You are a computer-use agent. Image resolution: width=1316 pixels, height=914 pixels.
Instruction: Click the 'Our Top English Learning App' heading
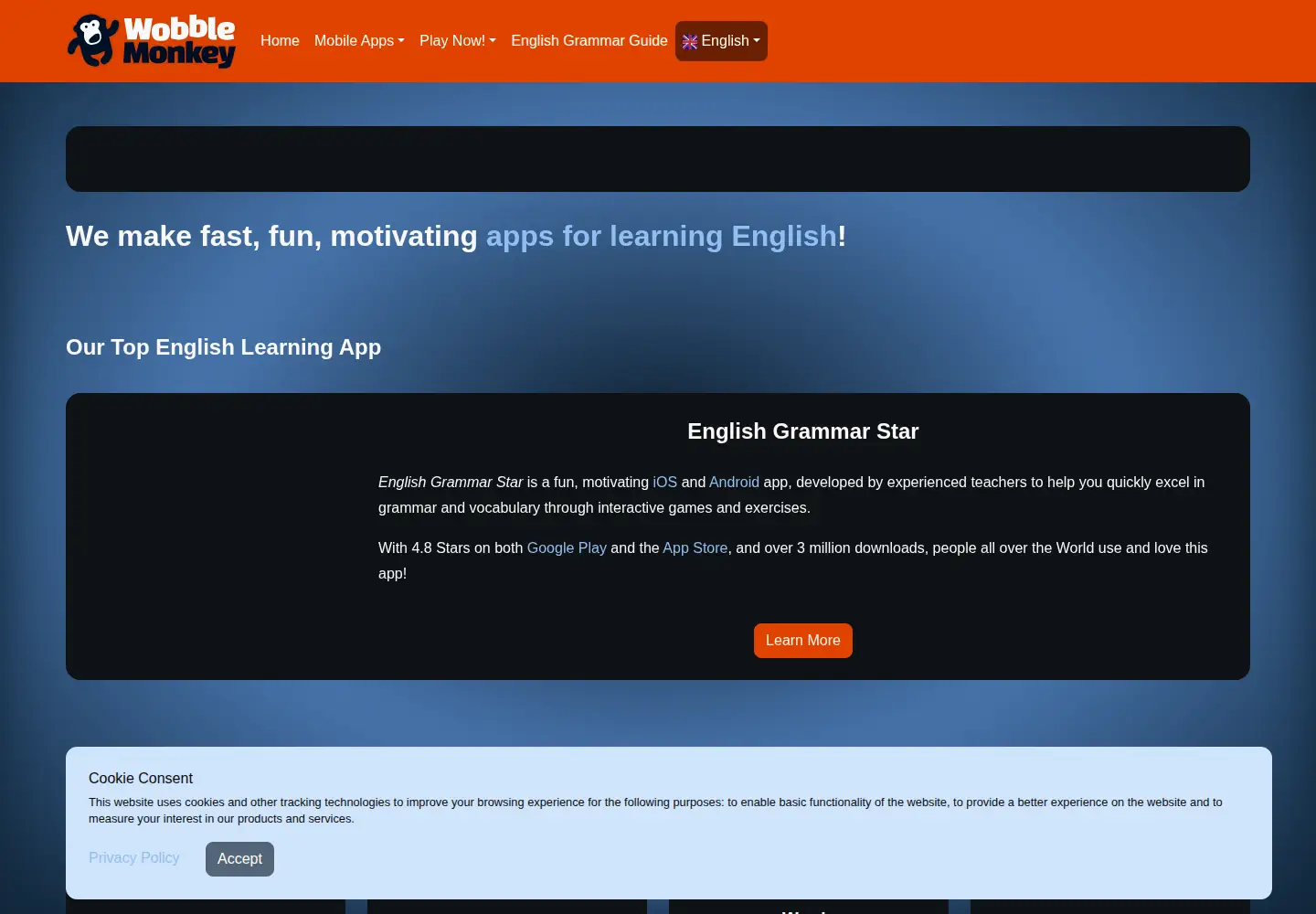click(x=223, y=347)
